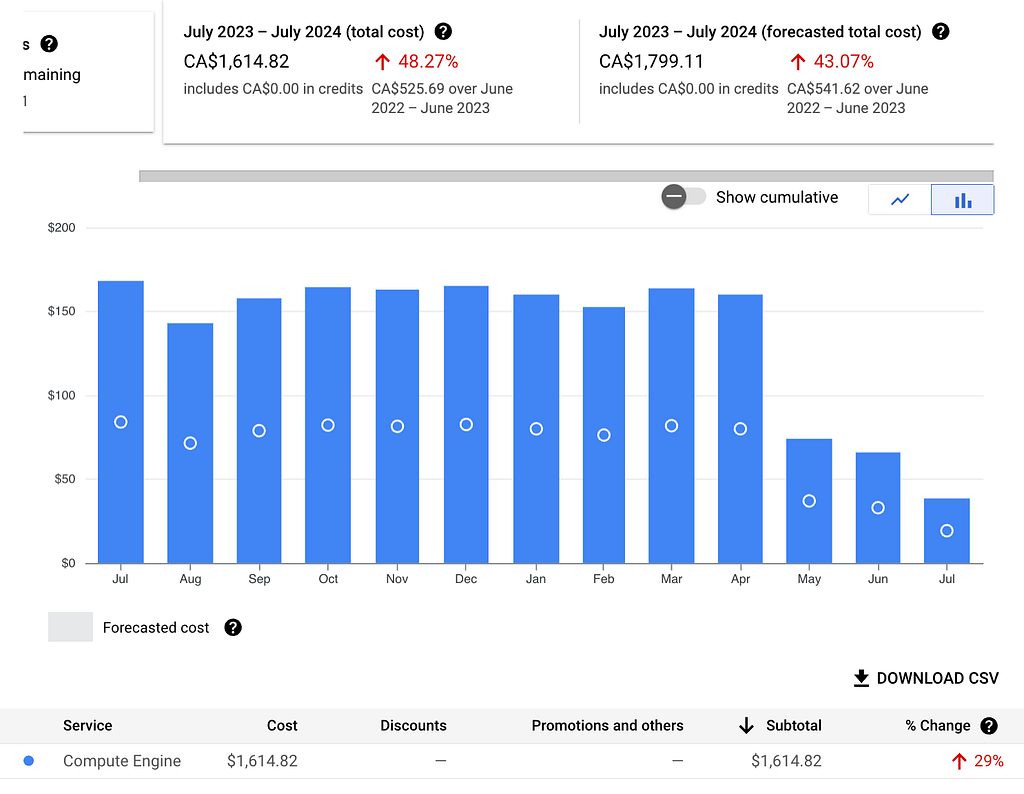Select the Jan bar in chart
Viewport: 1024px width, 794px height.
click(536, 428)
